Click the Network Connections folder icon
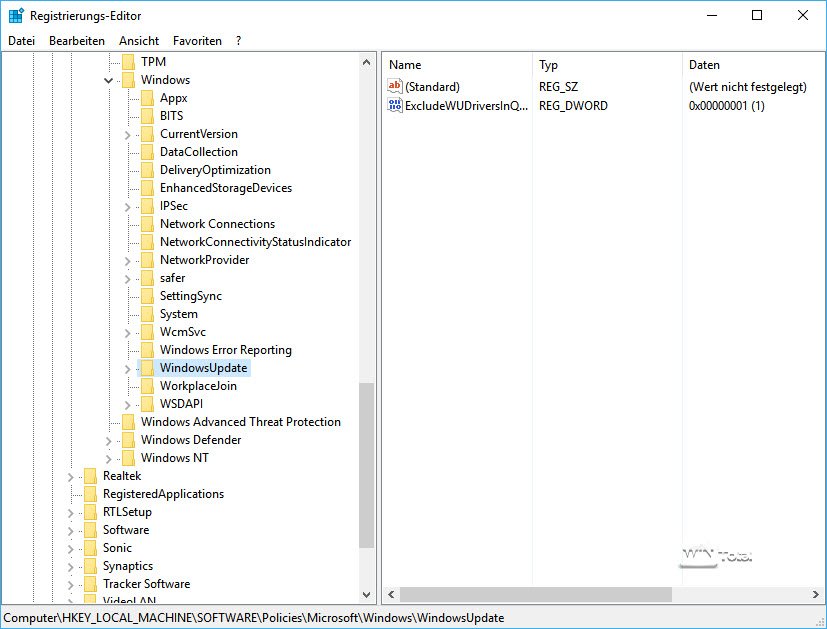This screenshot has height=629, width=827. [147, 224]
